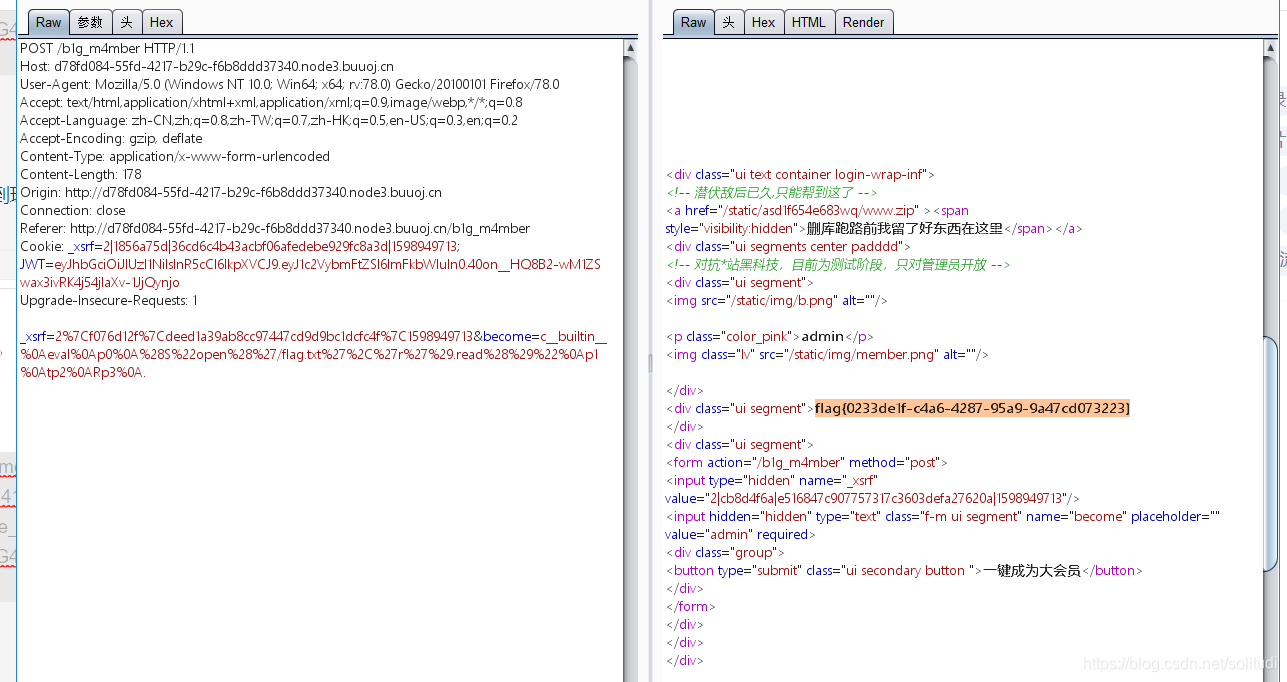Click the response _xsrf value attribute line

tap(872, 498)
